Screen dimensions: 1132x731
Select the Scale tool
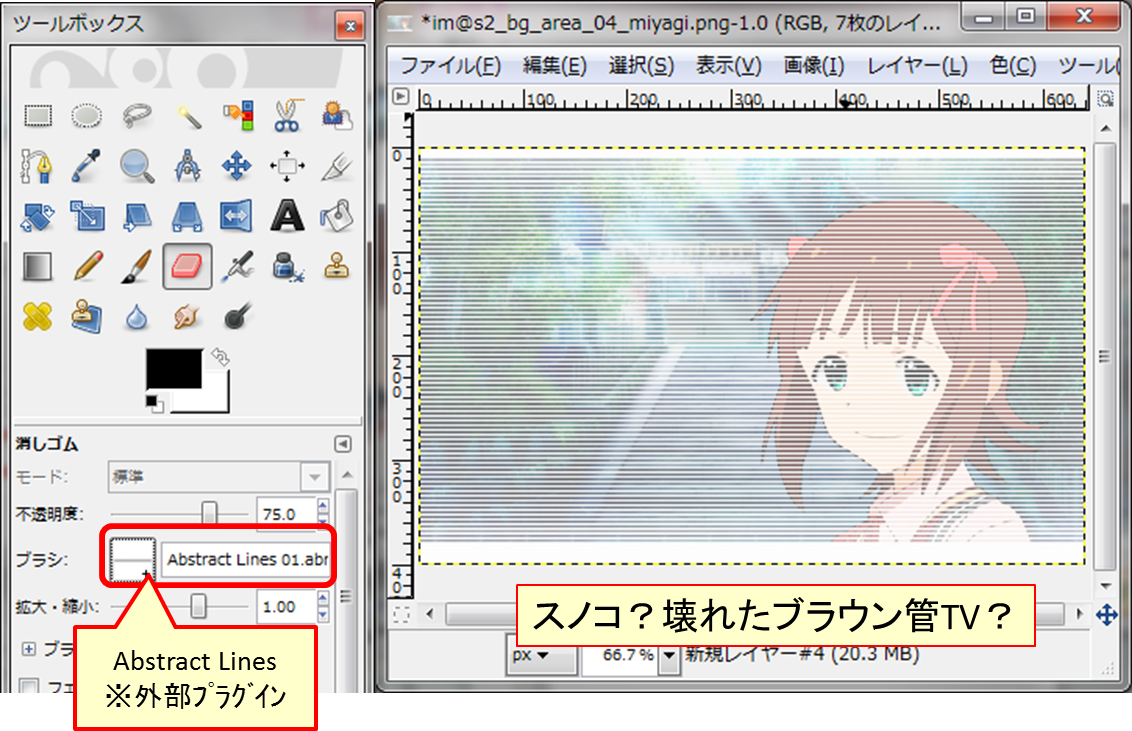pyautogui.click(x=87, y=216)
